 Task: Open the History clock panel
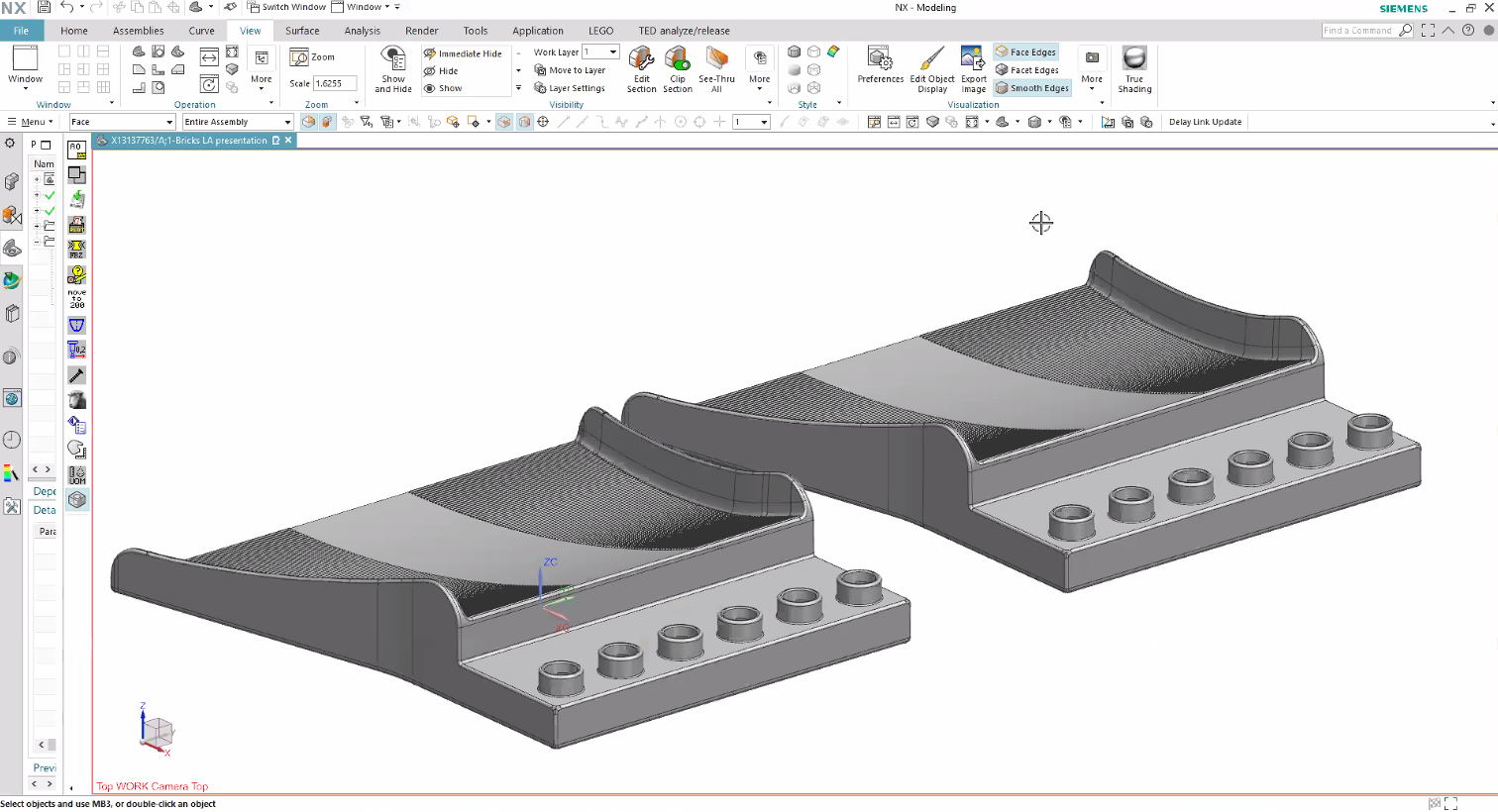[12, 440]
